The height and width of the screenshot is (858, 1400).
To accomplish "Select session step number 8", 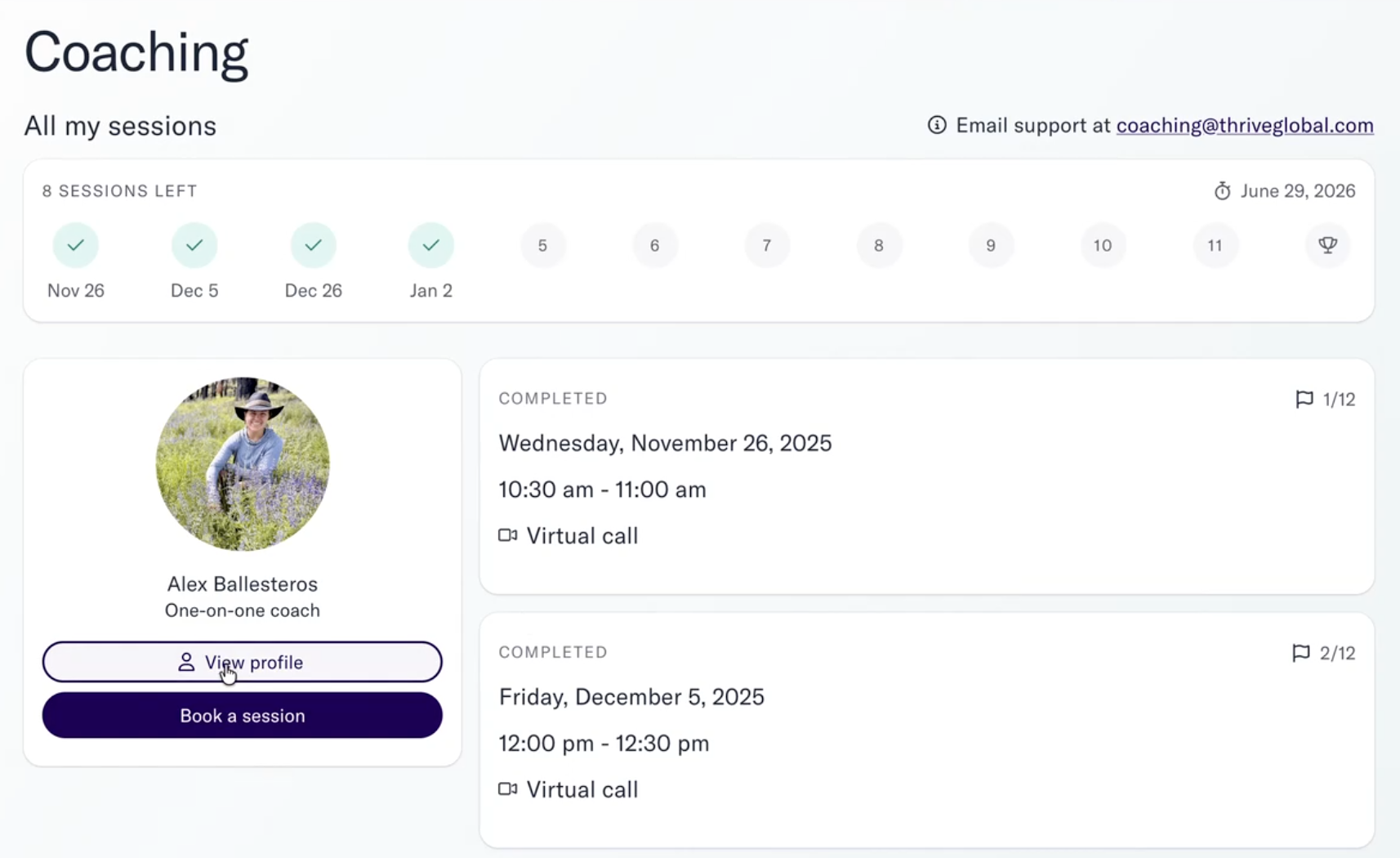I will point(879,245).
